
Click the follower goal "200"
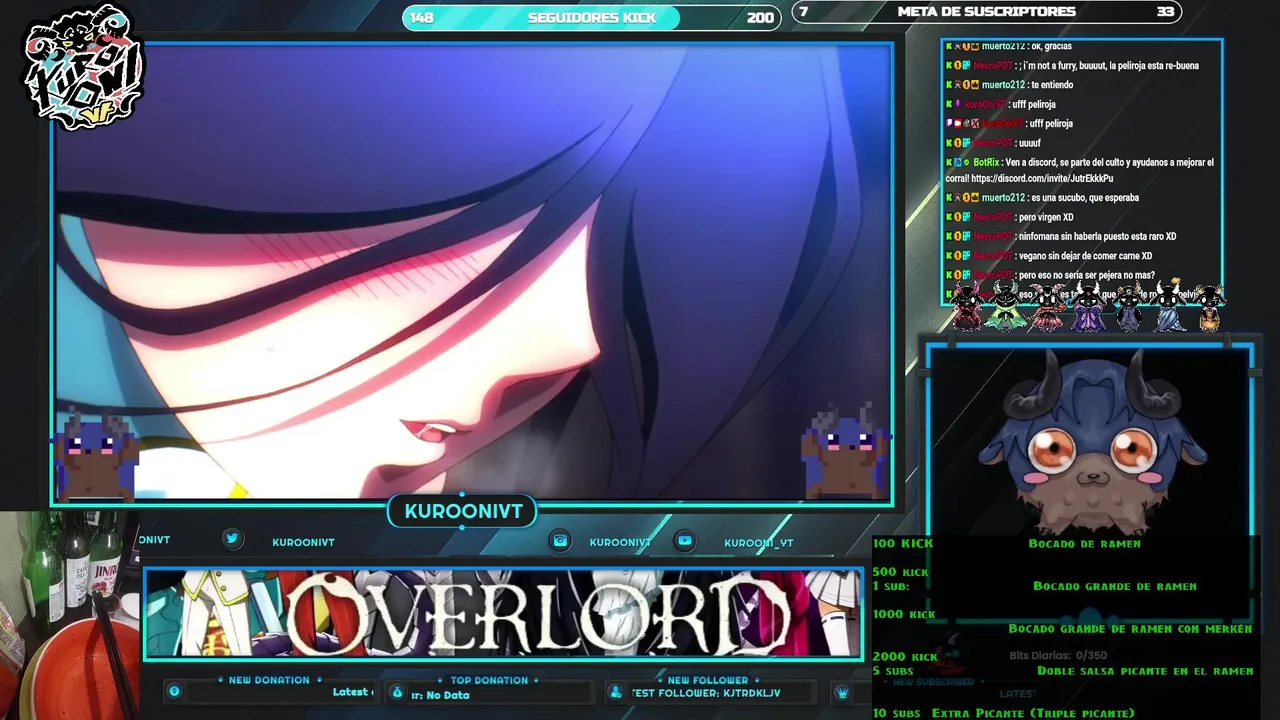[760, 18]
